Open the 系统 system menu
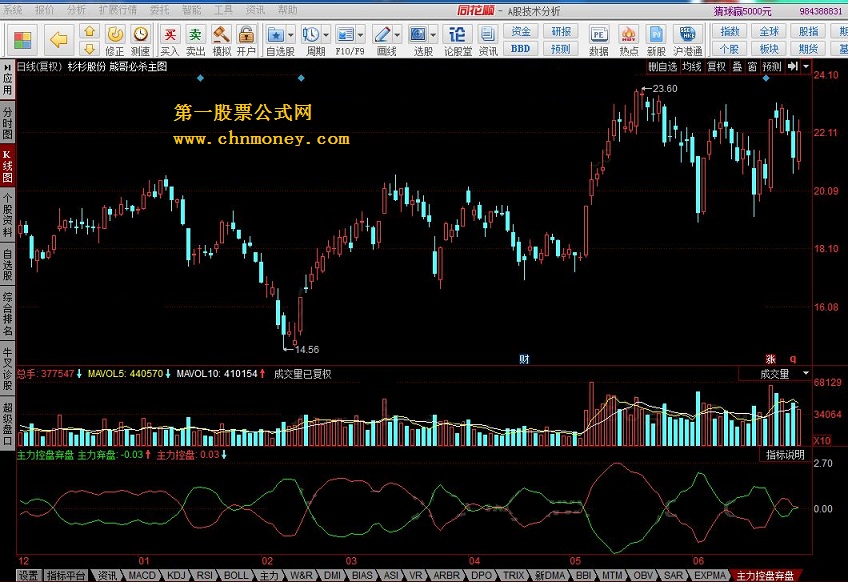Image resolution: width=848 pixels, height=582 pixels. point(14,10)
